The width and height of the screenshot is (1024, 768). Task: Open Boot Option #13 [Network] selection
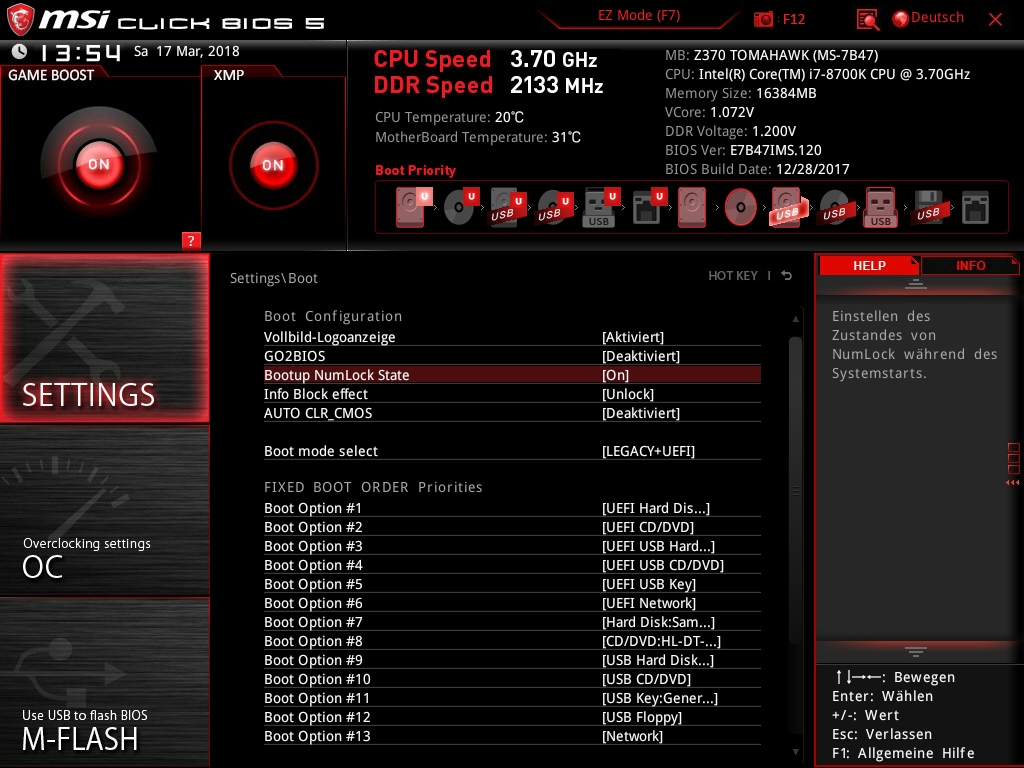(x=632, y=736)
